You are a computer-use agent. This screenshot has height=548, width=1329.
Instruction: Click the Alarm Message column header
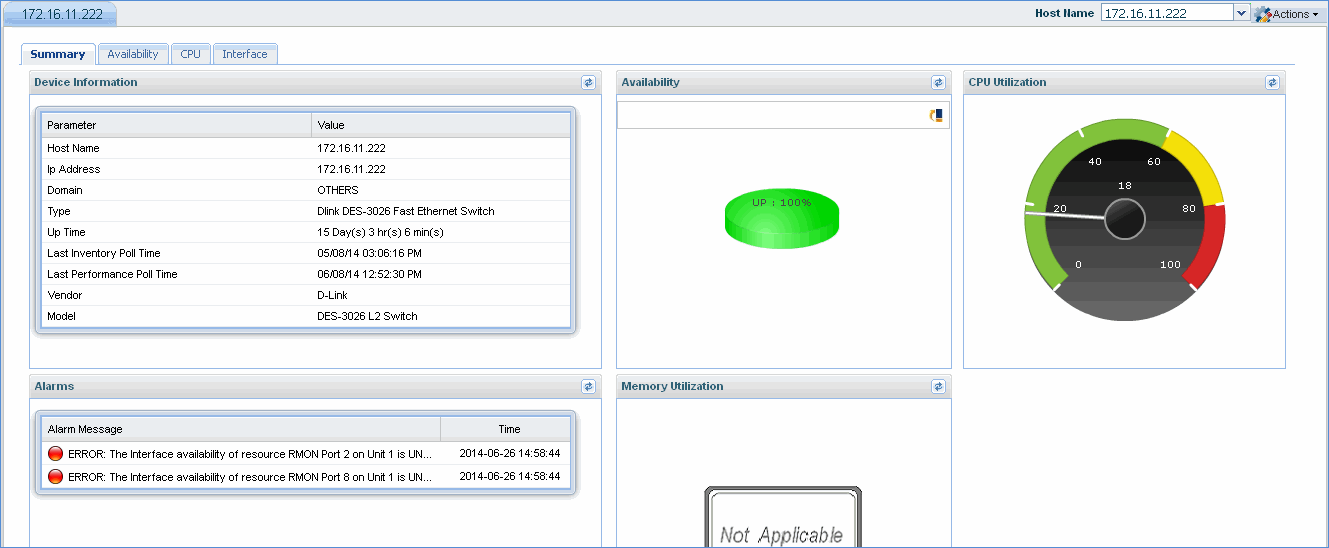tap(241, 429)
